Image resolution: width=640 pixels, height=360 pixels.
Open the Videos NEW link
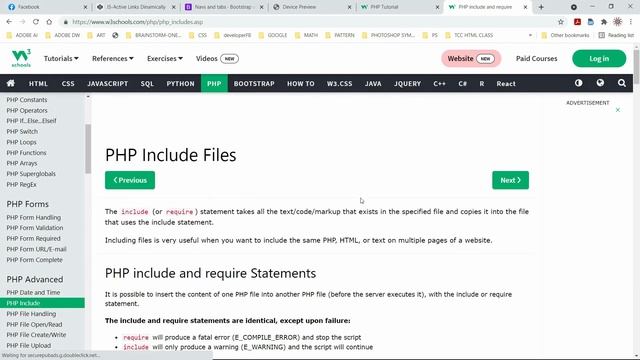click(217, 58)
